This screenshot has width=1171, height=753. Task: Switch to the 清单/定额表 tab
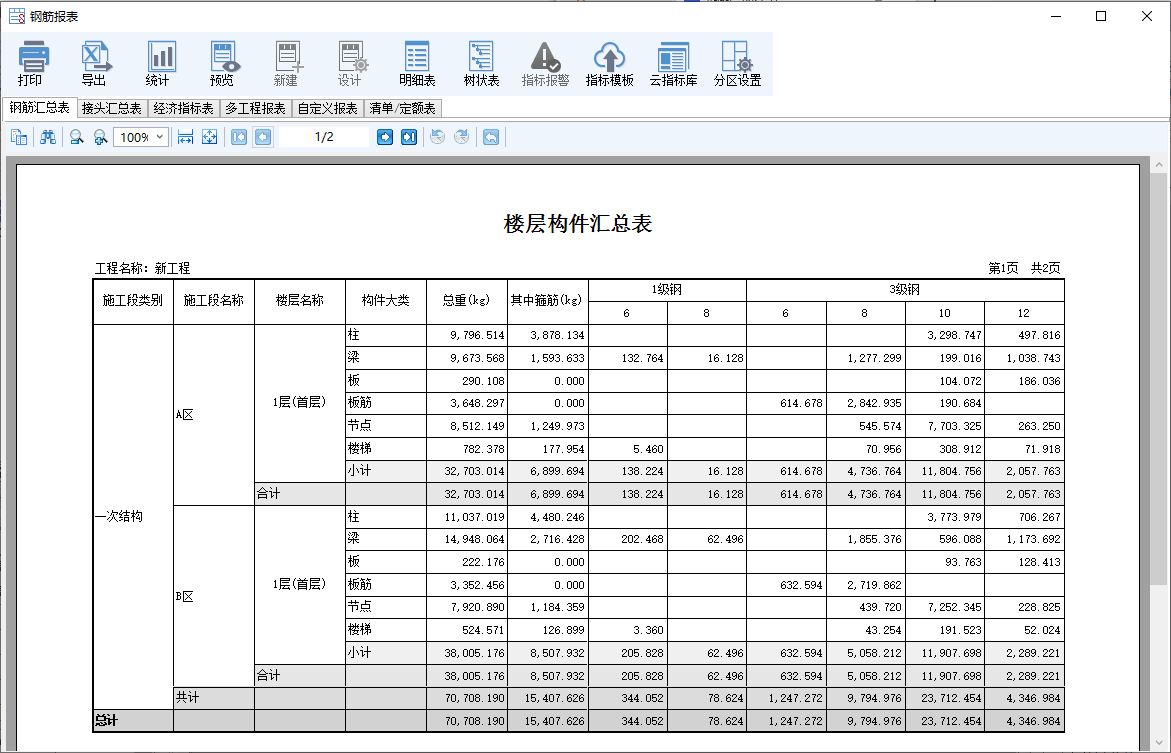click(x=403, y=108)
